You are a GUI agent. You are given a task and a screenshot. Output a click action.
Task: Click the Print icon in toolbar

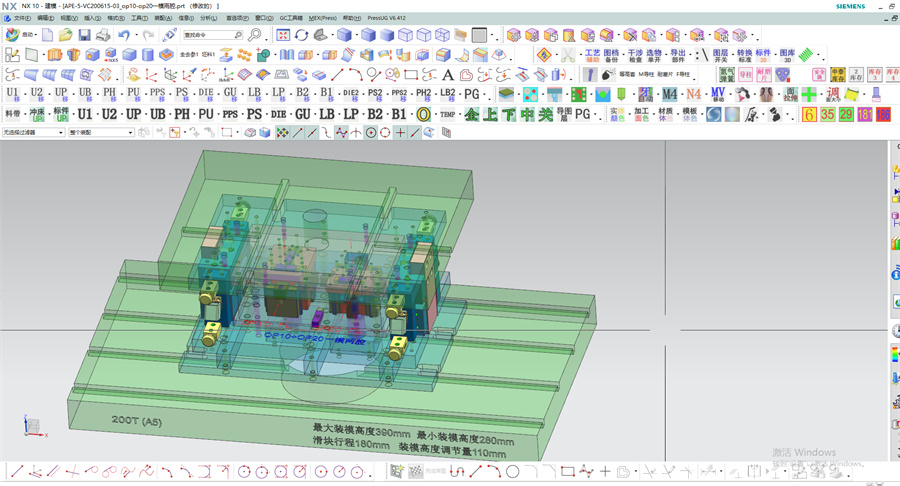pos(103,35)
